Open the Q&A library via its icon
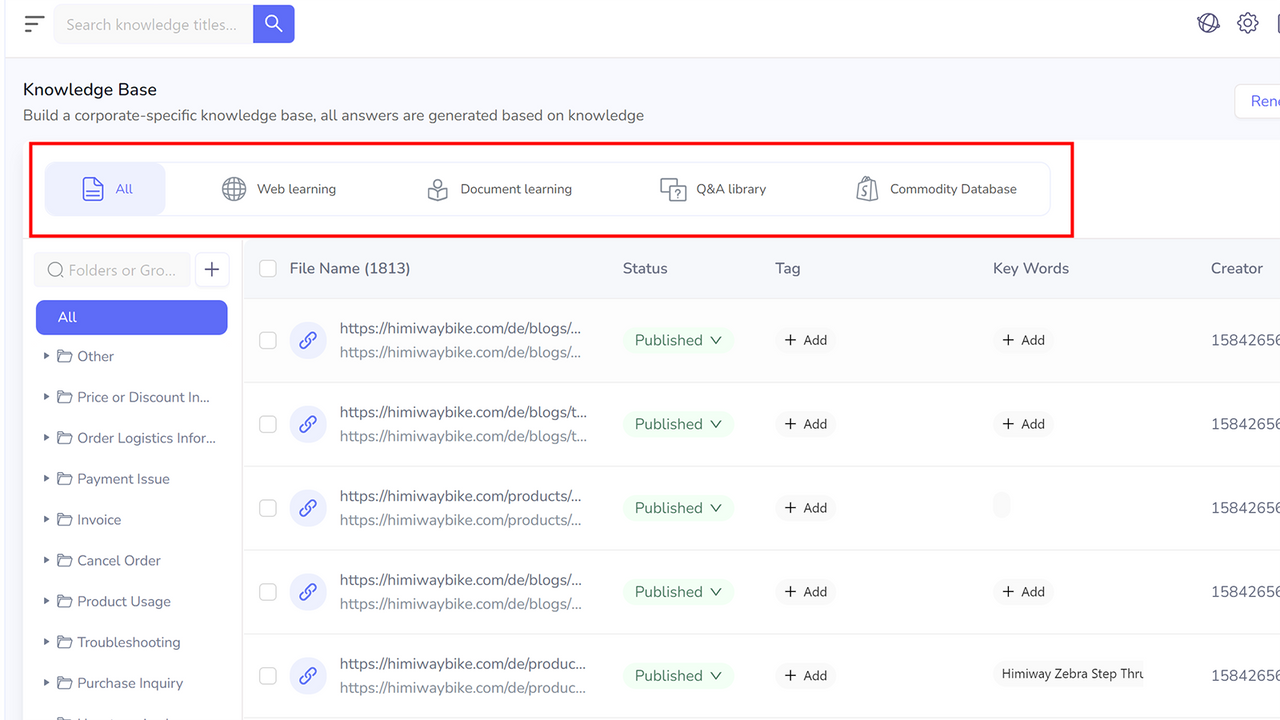 click(673, 188)
